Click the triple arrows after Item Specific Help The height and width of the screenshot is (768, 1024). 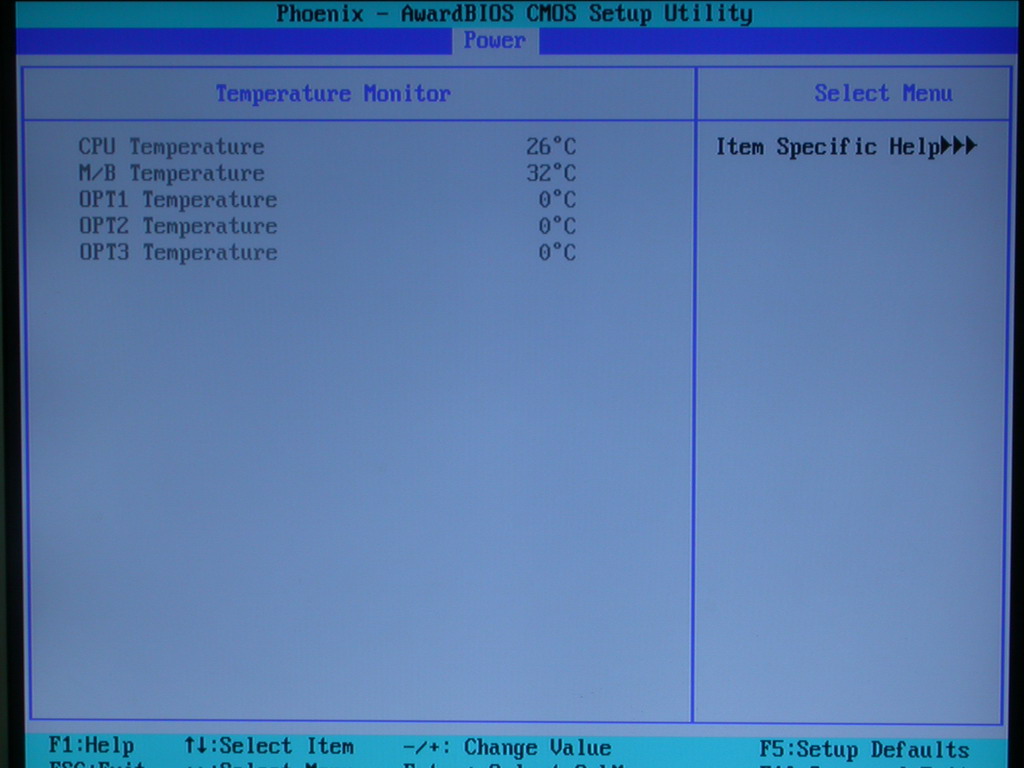[959, 146]
